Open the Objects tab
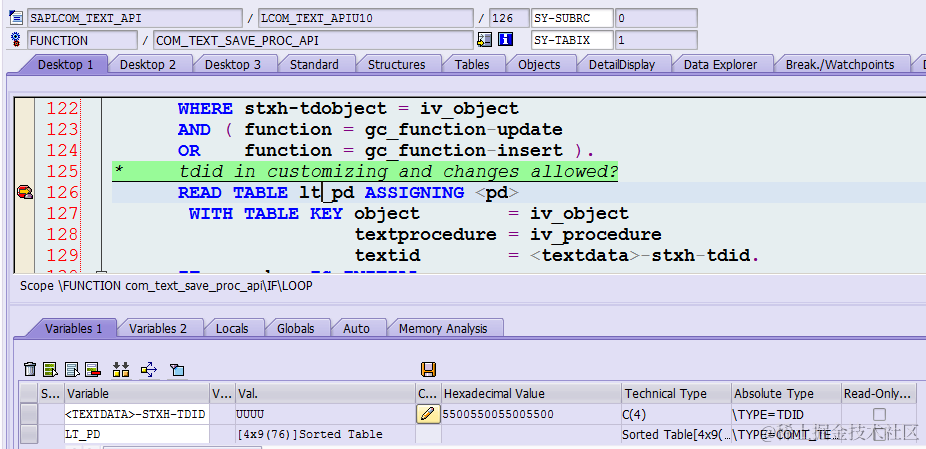 point(539,64)
